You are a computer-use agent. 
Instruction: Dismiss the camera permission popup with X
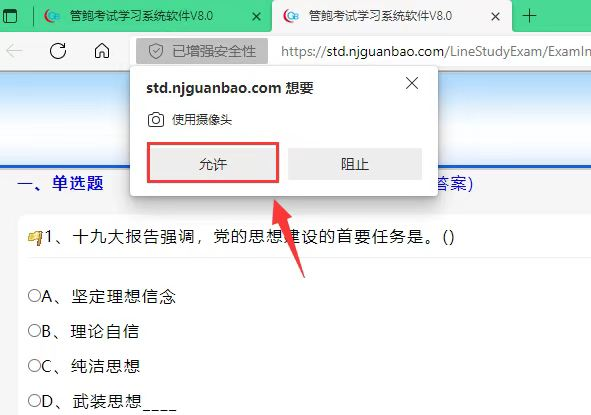point(412,83)
